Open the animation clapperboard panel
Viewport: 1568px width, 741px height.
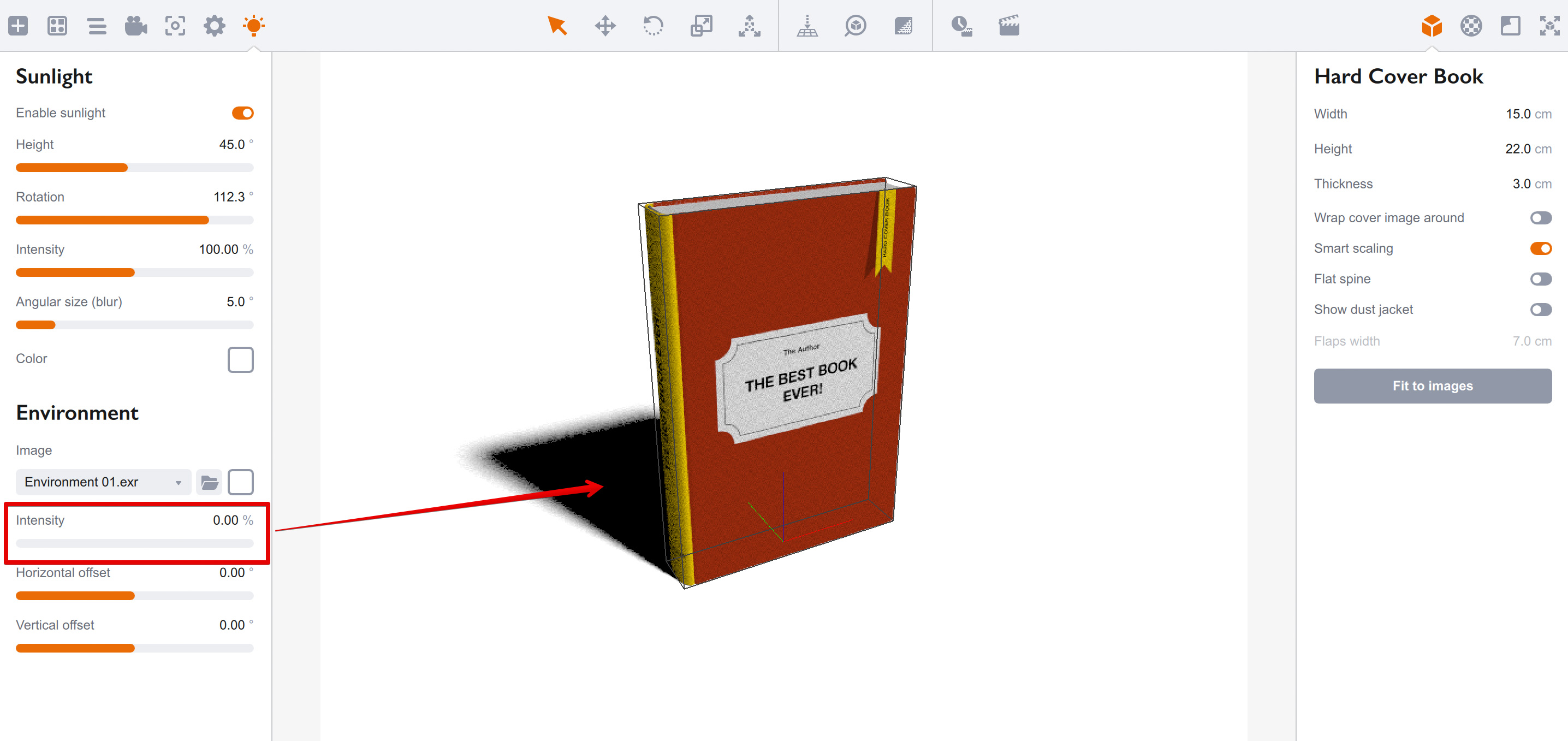(1008, 26)
